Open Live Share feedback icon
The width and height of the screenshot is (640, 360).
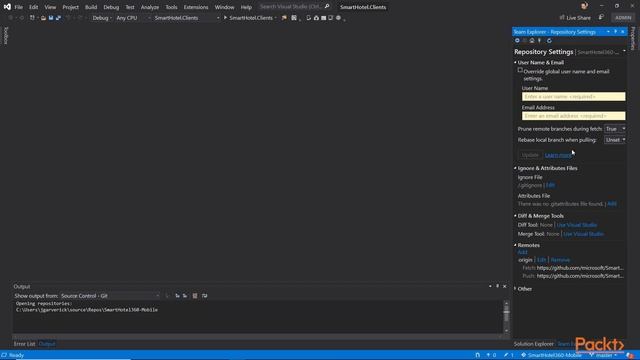pyautogui.click(x=601, y=18)
